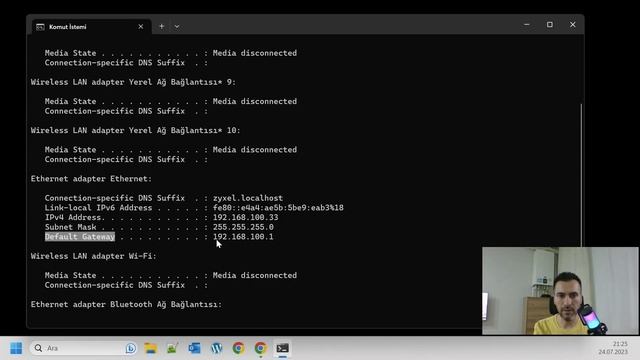Open WordPress app from the taskbar
The image size is (640, 360).
(x=217, y=348)
